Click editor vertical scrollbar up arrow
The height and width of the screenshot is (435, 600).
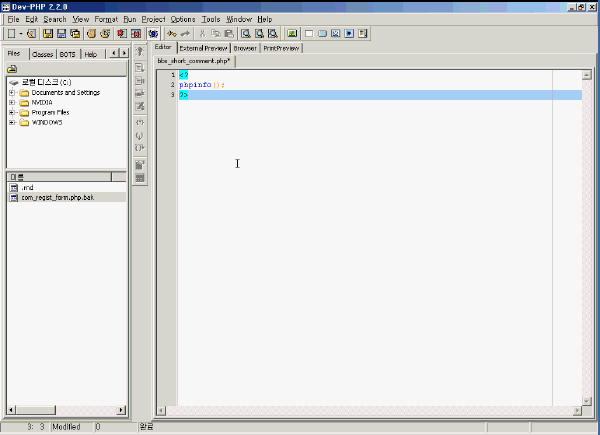[x=587, y=75]
